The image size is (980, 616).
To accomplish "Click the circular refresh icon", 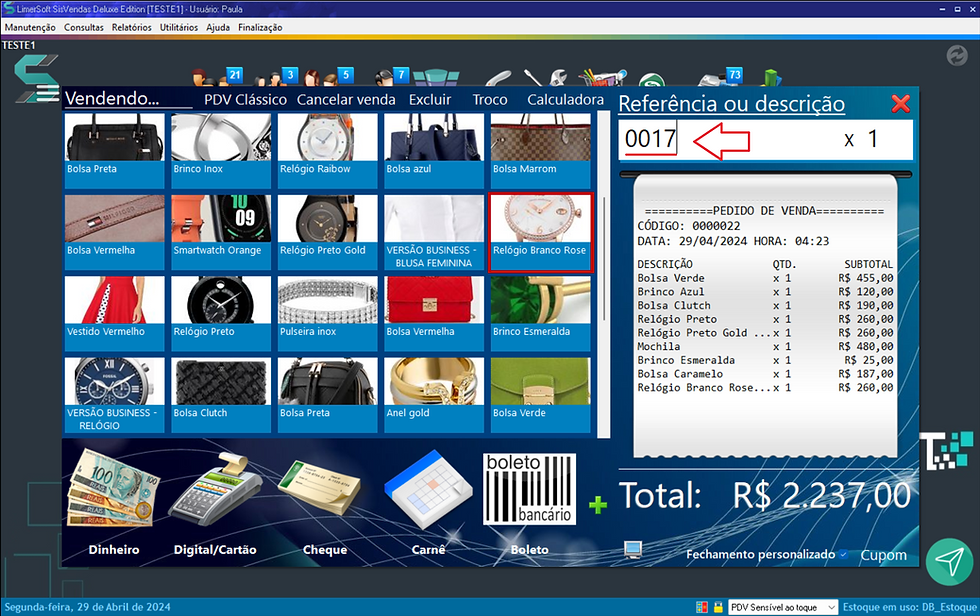I will coord(957,56).
